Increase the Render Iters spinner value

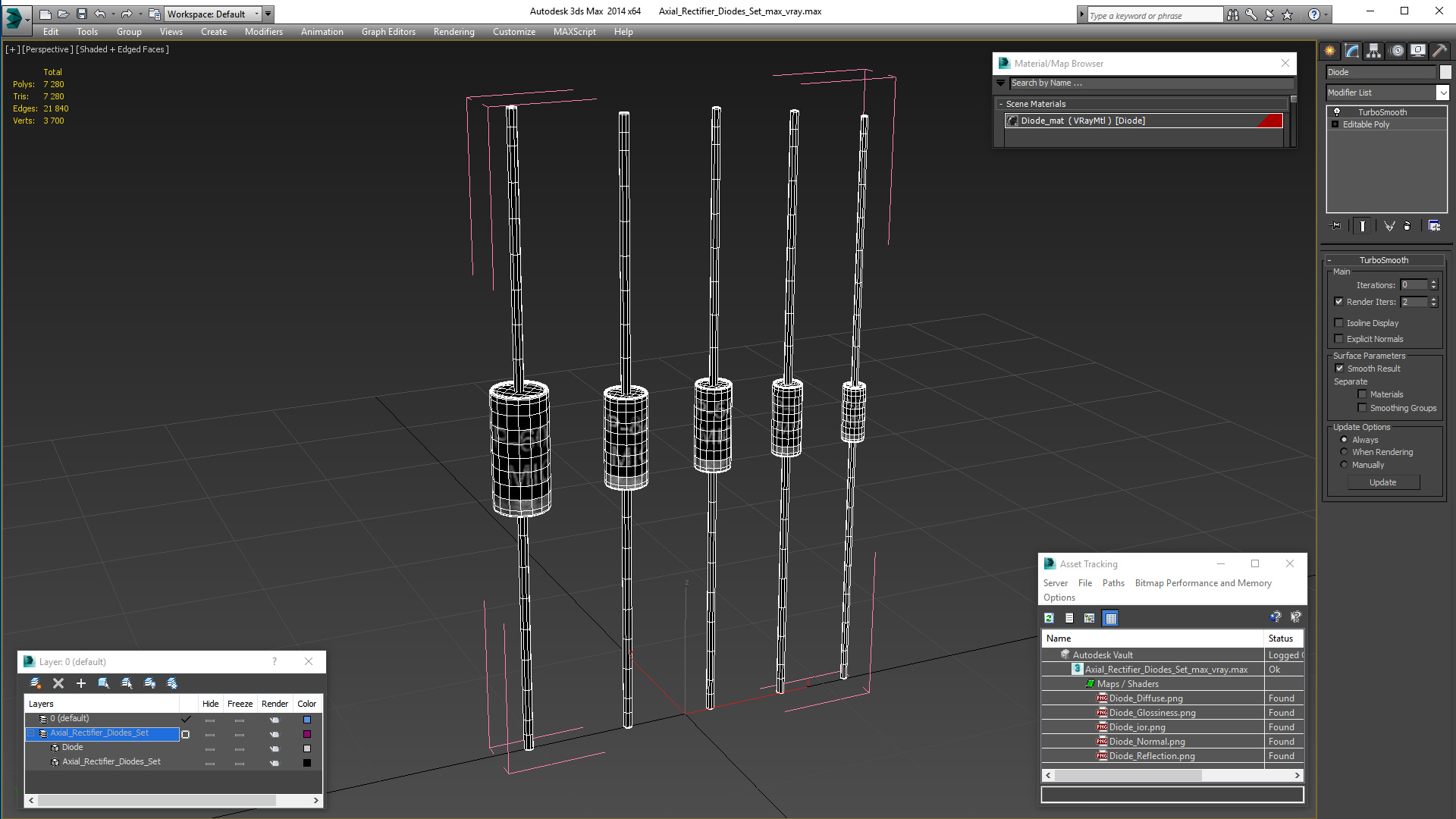(1433, 299)
